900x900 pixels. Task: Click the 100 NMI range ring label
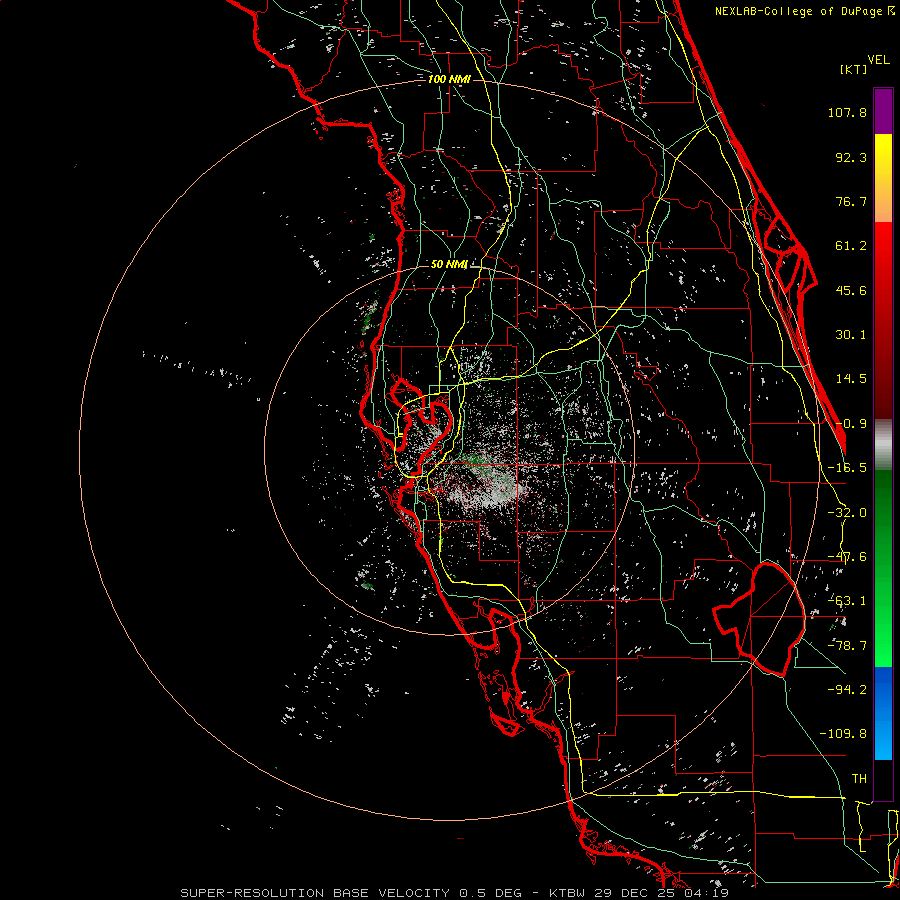449,79
